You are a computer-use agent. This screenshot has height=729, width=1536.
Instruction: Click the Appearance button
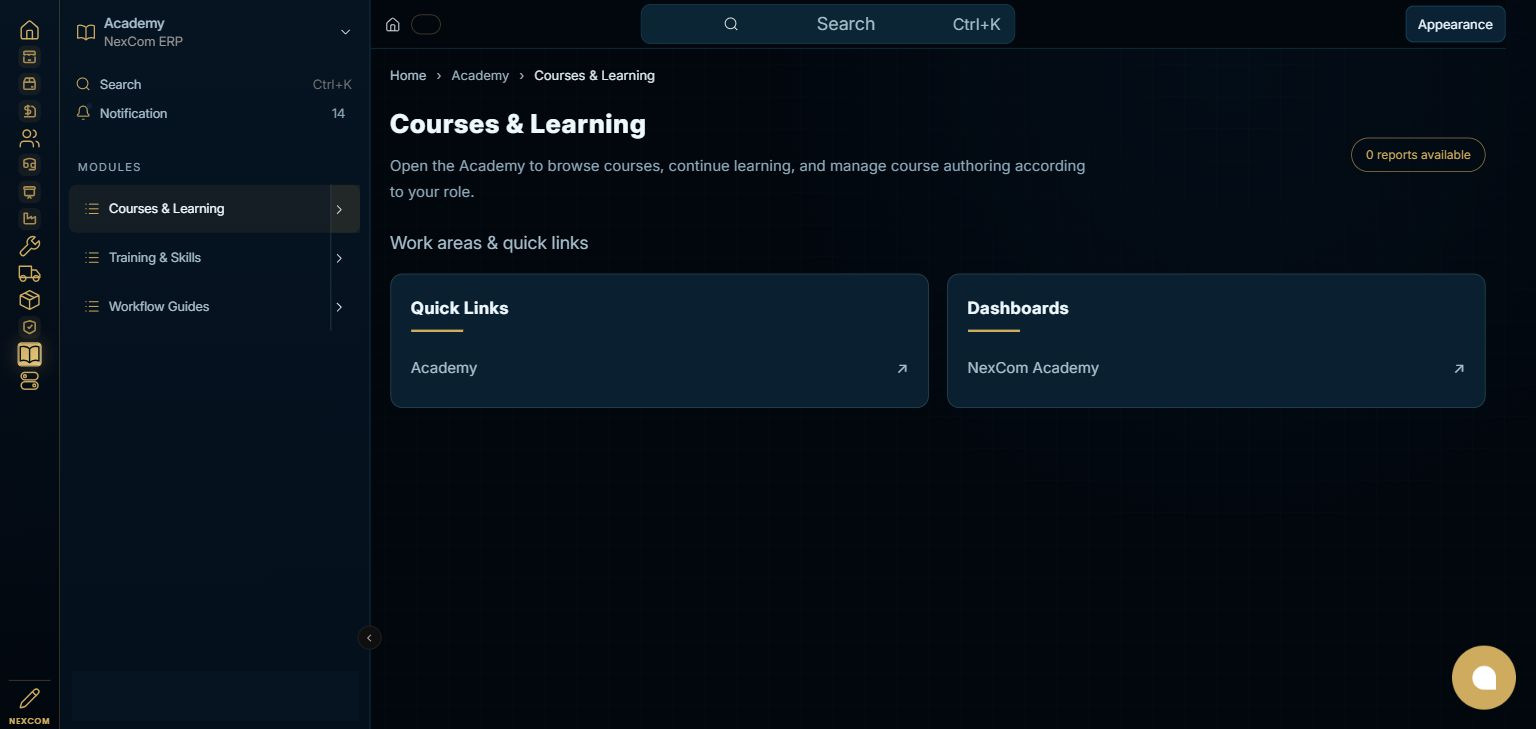coord(1455,24)
